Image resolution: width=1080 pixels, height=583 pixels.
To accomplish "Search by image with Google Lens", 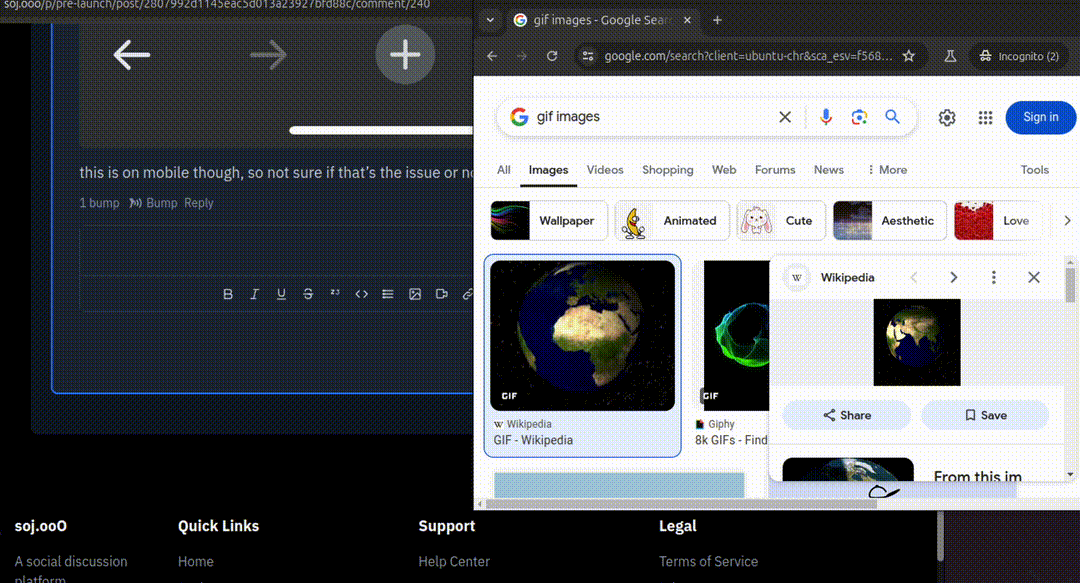I will [859, 116].
